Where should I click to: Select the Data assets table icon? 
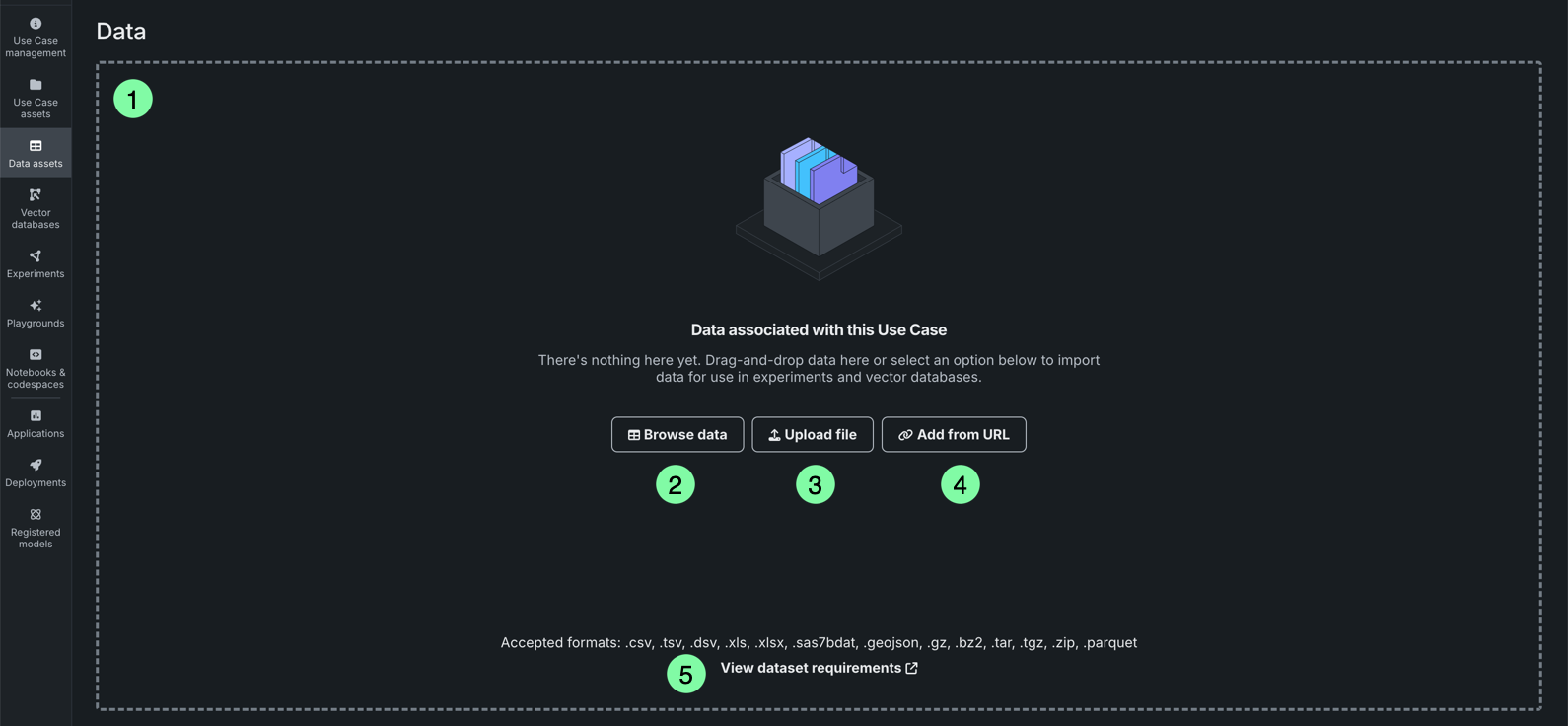pos(36,146)
